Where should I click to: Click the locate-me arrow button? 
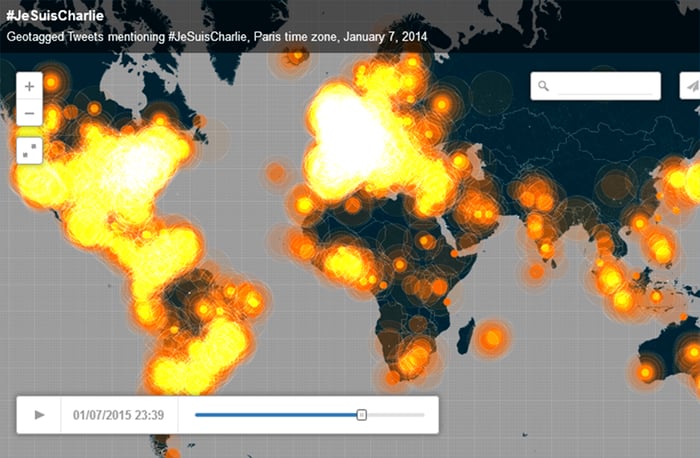pos(690,86)
